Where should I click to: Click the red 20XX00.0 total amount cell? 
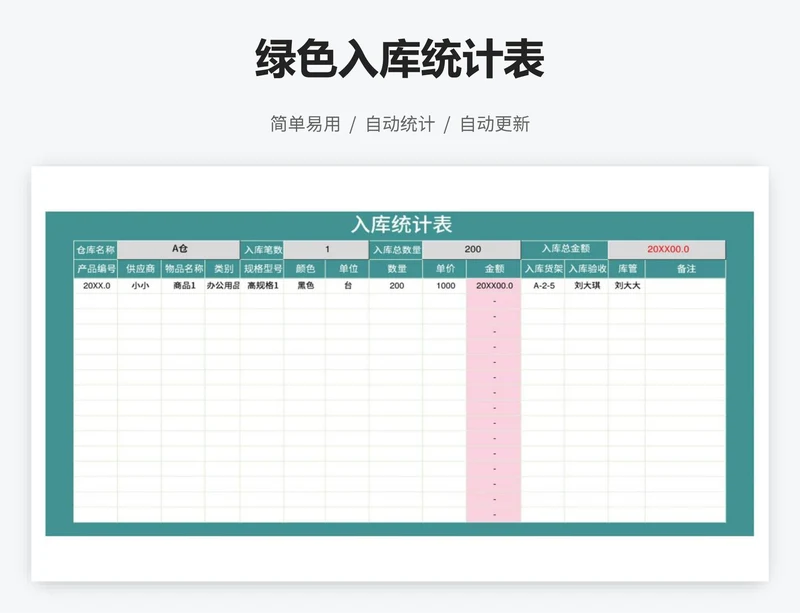667,249
